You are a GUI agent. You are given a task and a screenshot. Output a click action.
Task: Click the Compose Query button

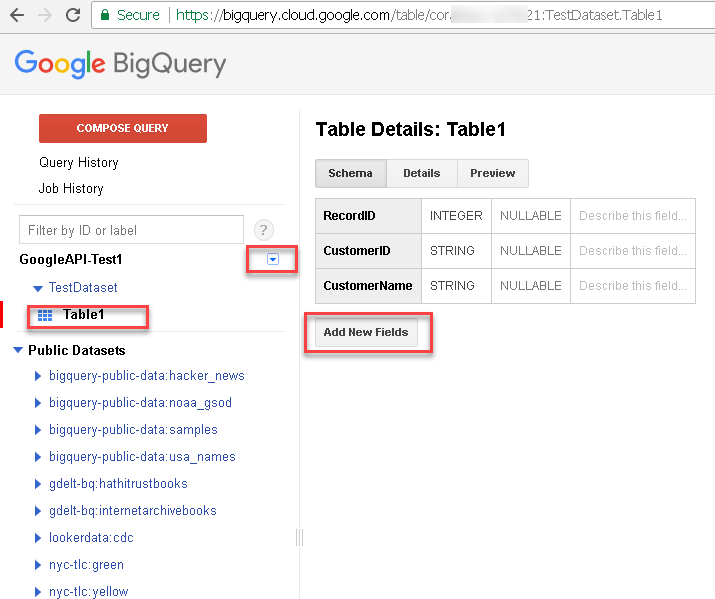pos(123,128)
